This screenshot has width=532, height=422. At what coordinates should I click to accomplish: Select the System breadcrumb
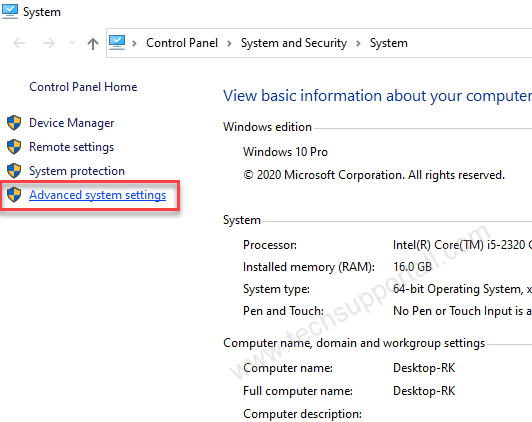click(x=388, y=43)
